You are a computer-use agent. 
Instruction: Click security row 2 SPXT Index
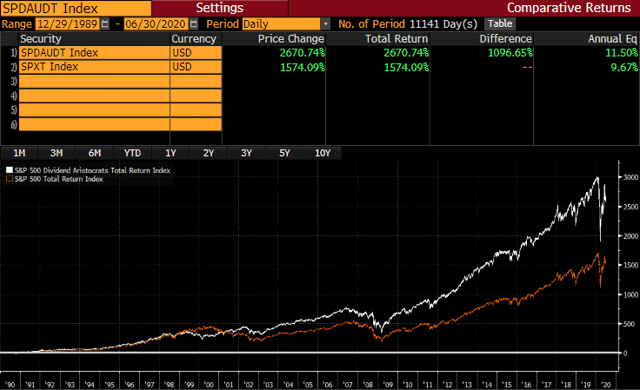(x=94, y=67)
